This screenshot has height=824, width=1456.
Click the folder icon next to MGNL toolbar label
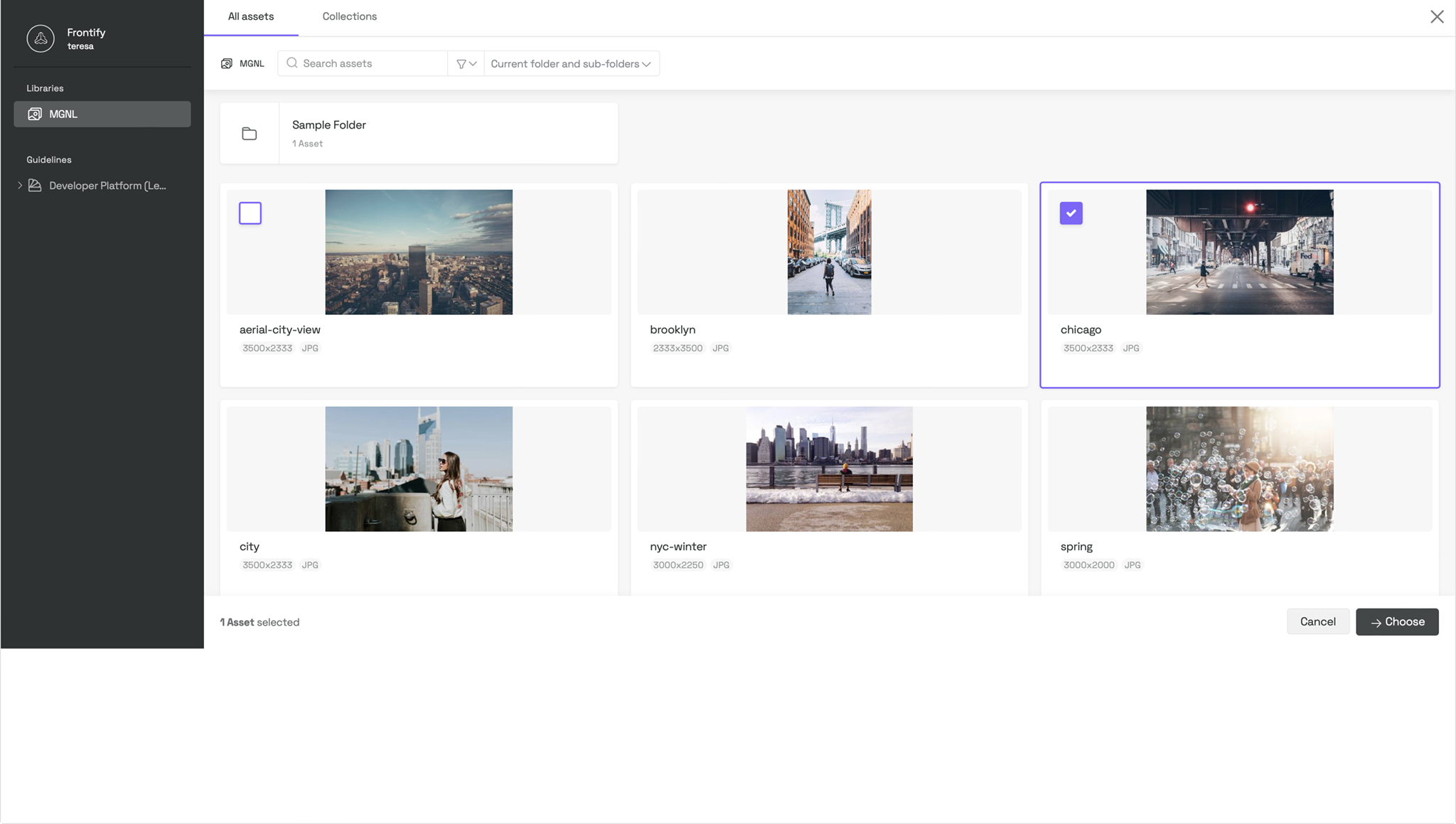click(227, 63)
